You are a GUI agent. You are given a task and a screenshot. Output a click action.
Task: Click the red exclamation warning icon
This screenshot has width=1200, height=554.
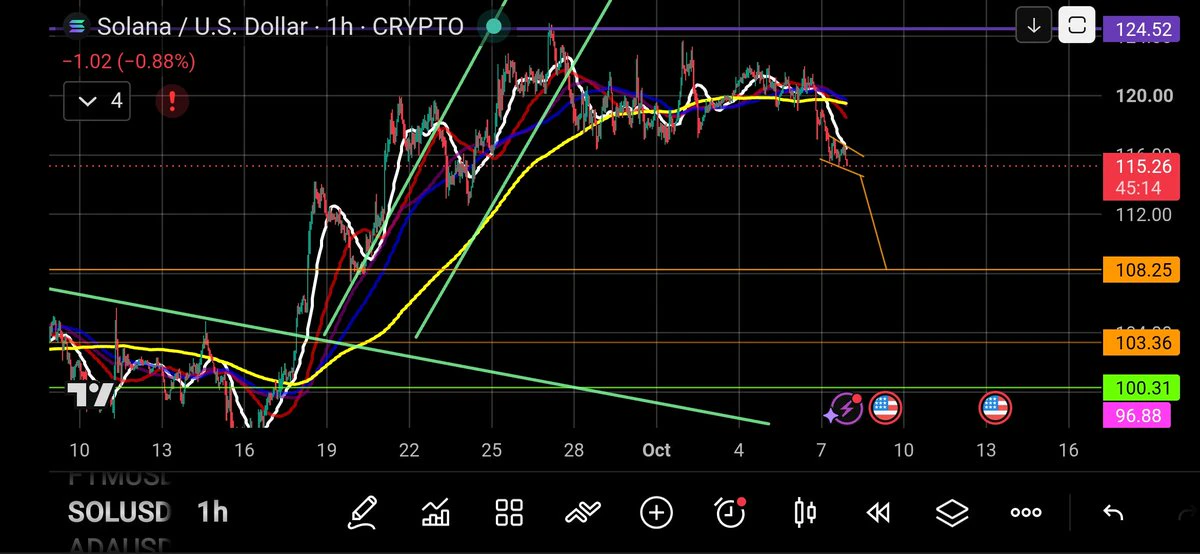tap(173, 101)
